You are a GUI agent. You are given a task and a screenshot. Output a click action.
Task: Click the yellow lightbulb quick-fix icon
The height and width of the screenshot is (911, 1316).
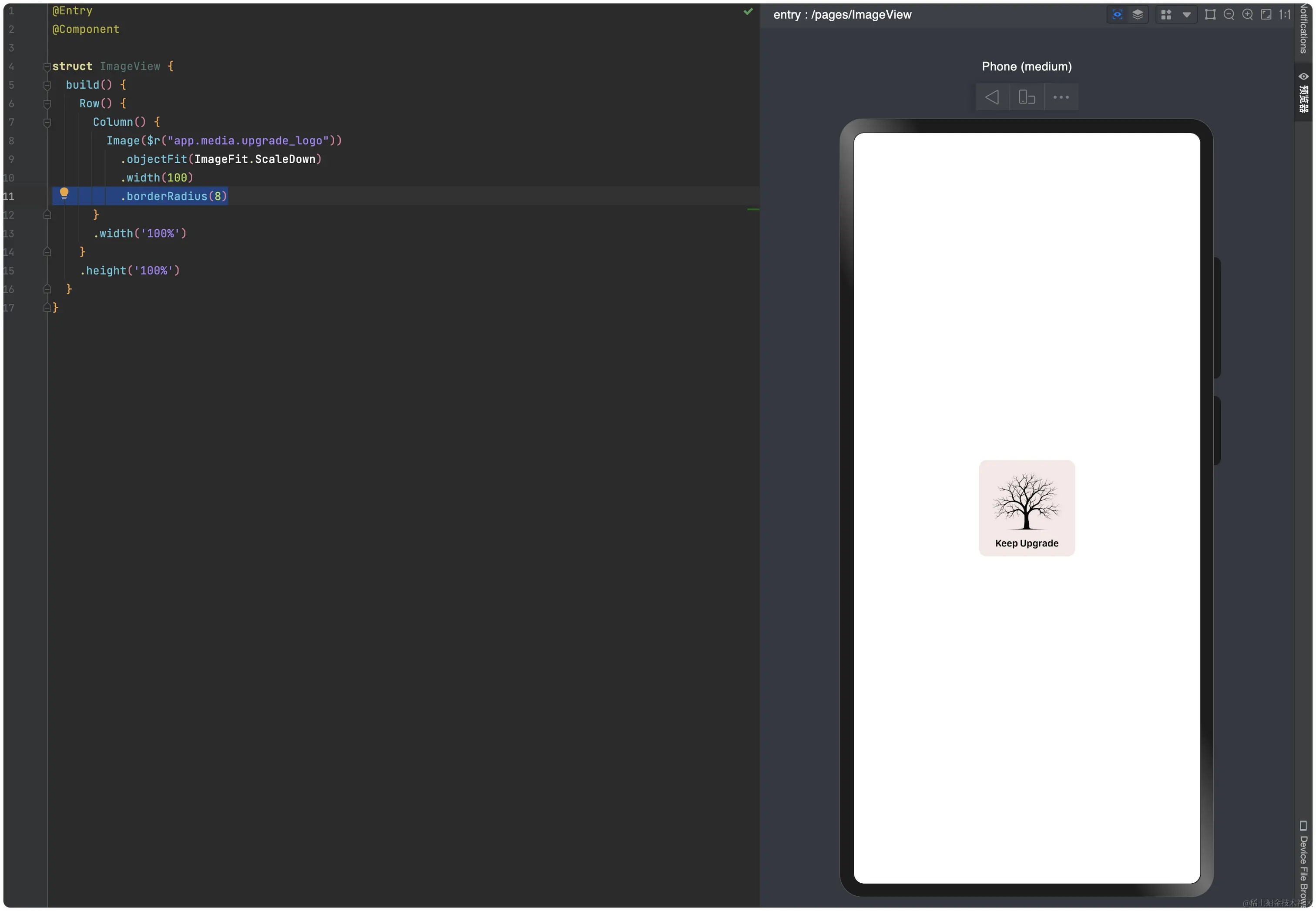64,194
